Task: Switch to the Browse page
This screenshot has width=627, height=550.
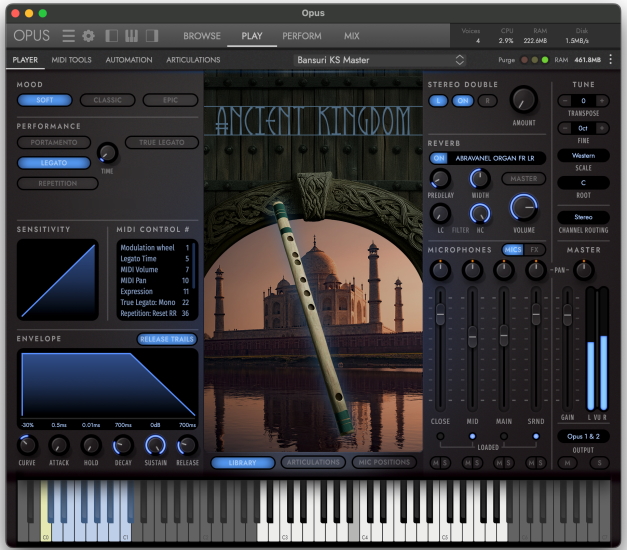Action: click(202, 36)
